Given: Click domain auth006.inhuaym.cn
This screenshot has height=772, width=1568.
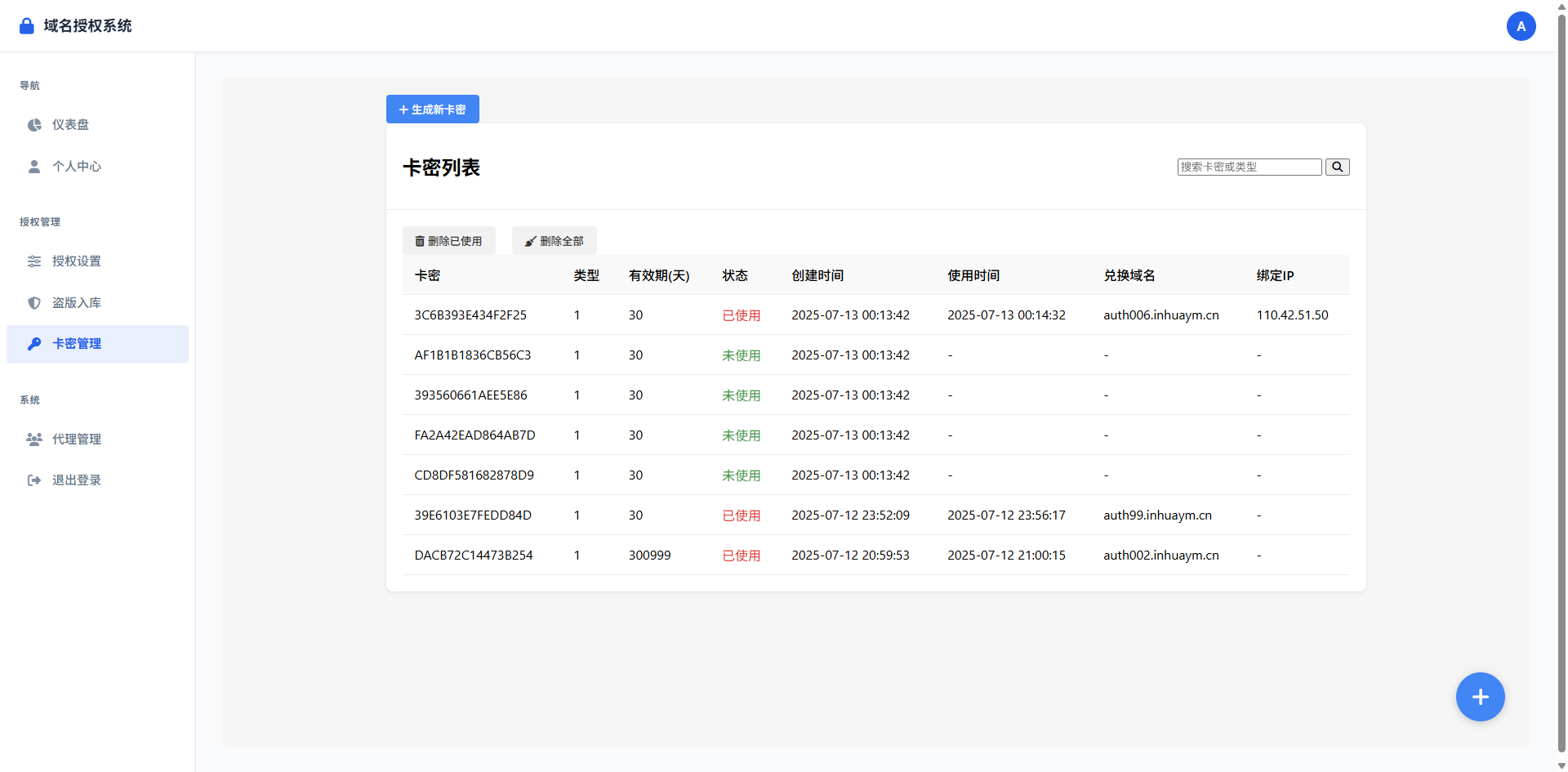Looking at the screenshot, I should pyautogui.click(x=1161, y=315).
